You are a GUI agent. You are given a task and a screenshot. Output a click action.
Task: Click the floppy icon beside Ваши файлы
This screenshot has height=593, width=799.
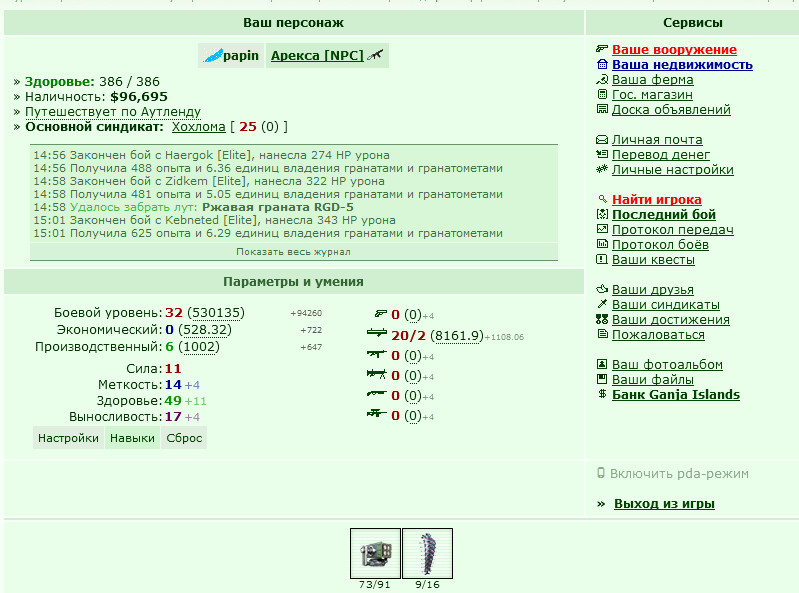[x=602, y=379]
